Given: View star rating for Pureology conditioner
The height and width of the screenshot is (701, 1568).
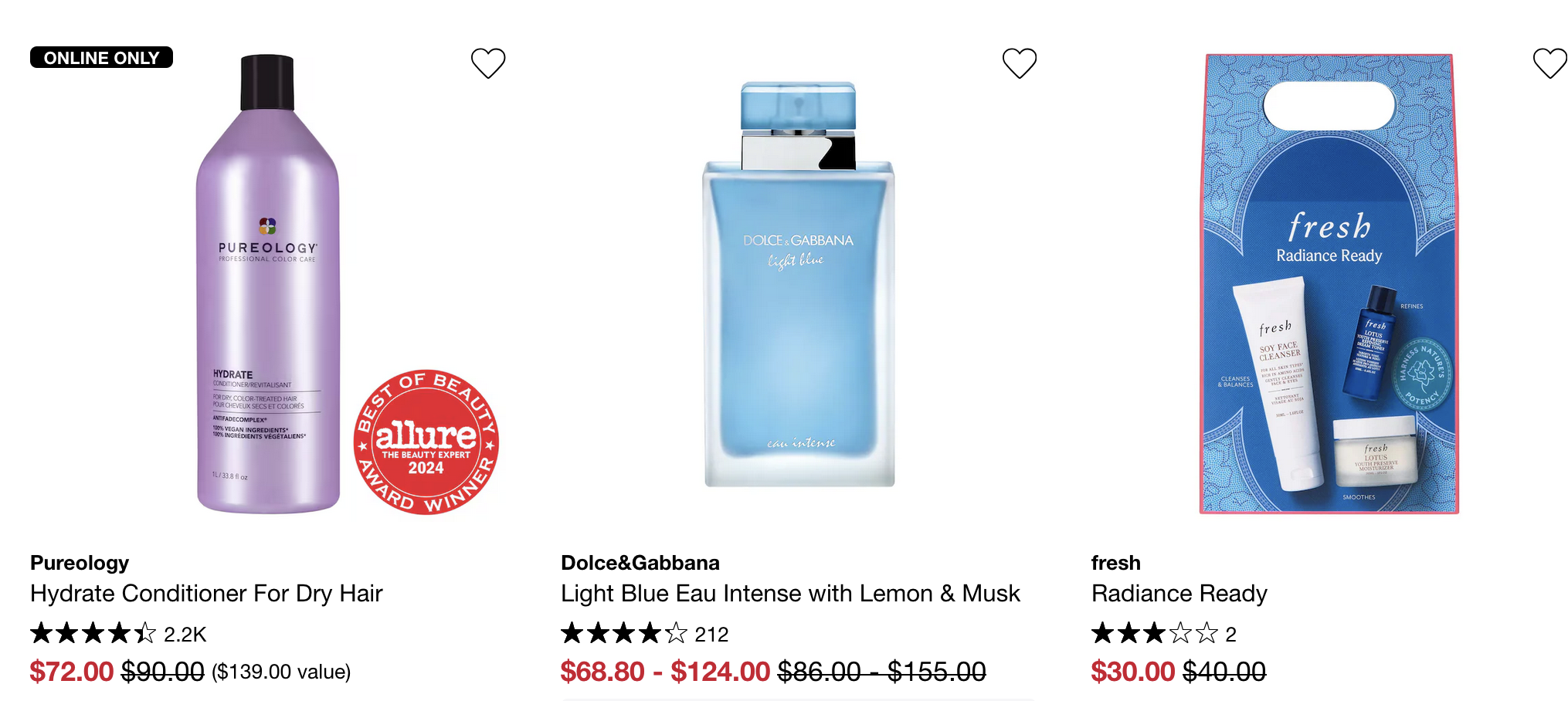Looking at the screenshot, I should (x=93, y=634).
